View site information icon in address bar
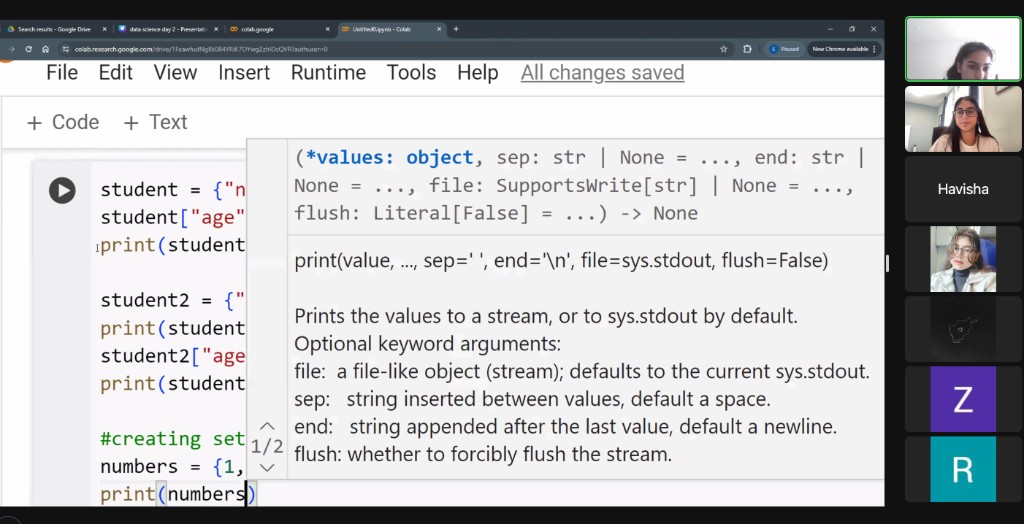The width and height of the screenshot is (1024, 524). (65, 49)
